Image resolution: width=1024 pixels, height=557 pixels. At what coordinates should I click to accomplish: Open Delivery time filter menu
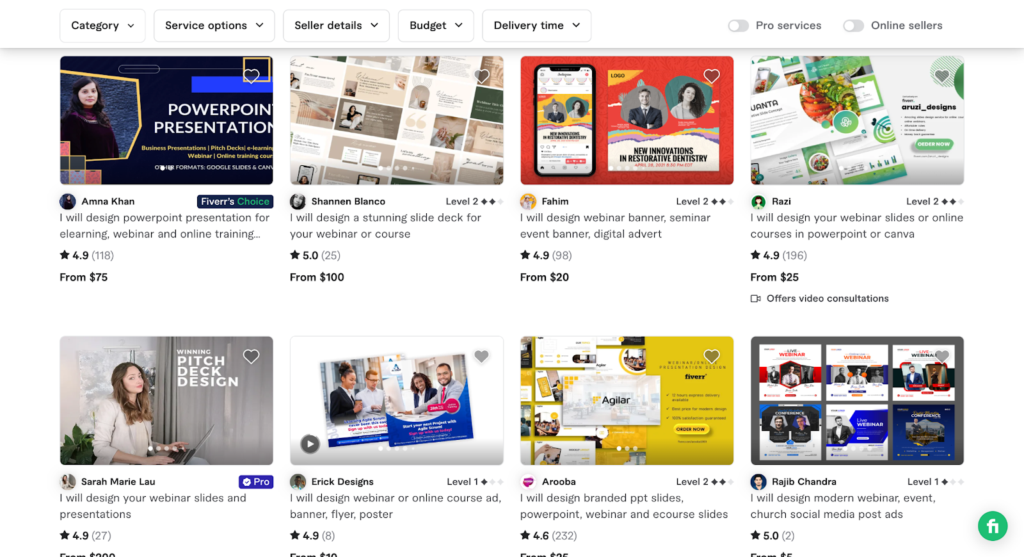537,25
